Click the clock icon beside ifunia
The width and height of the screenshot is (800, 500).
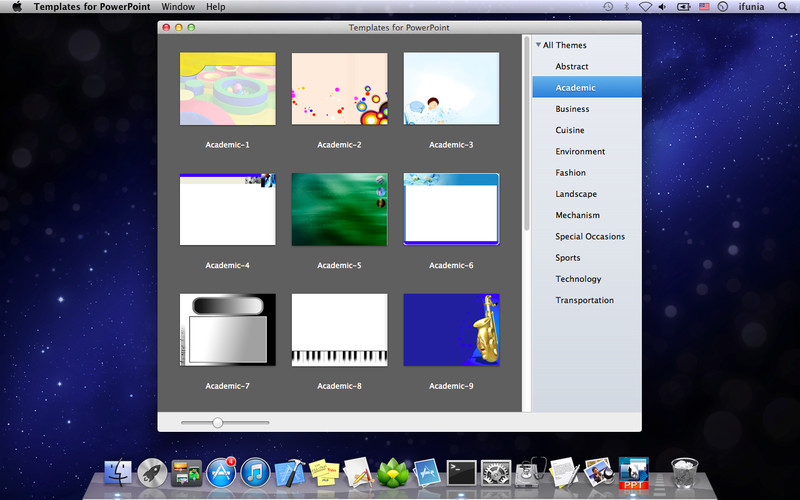point(722,7)
